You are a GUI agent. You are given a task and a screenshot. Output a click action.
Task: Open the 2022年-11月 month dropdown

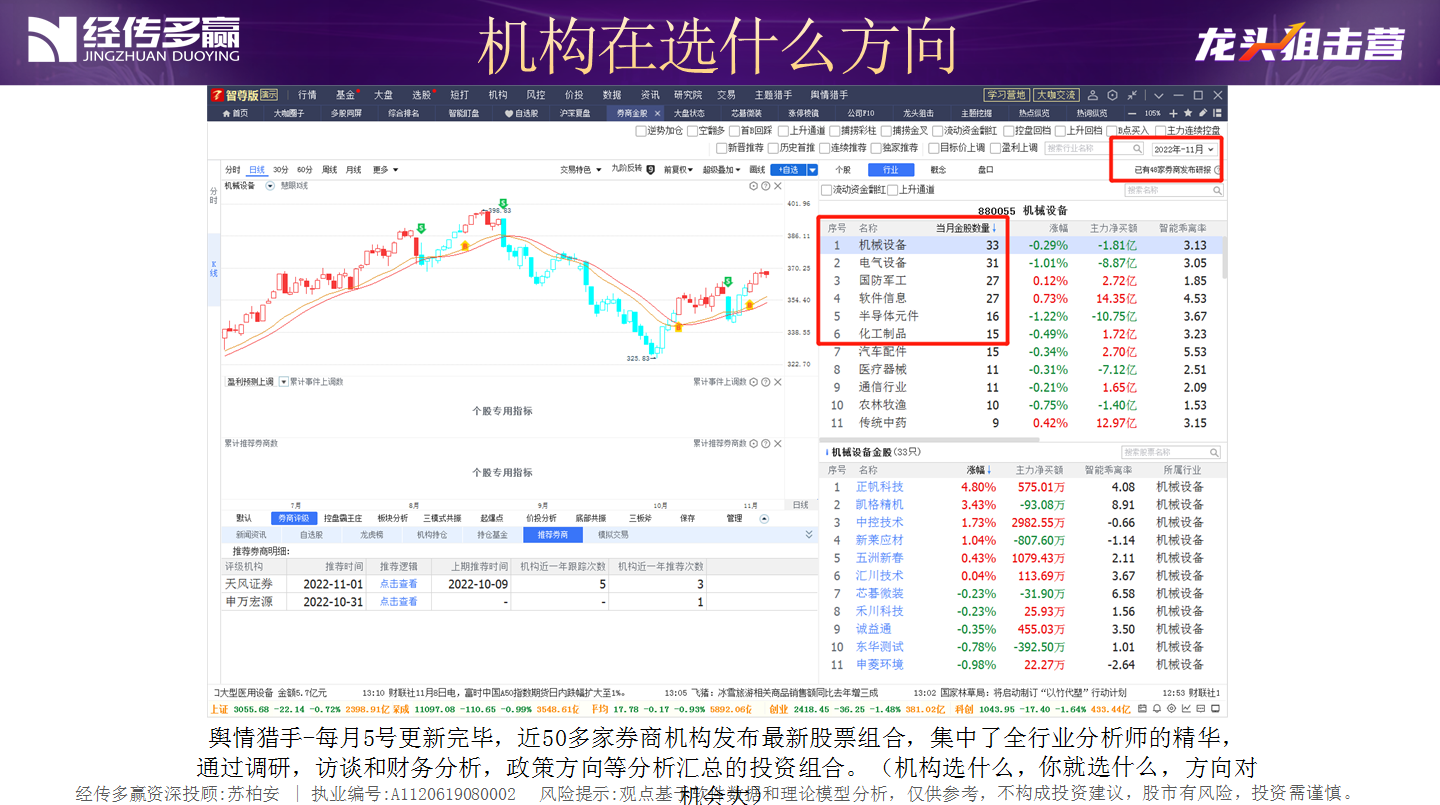coord(1184,148)
